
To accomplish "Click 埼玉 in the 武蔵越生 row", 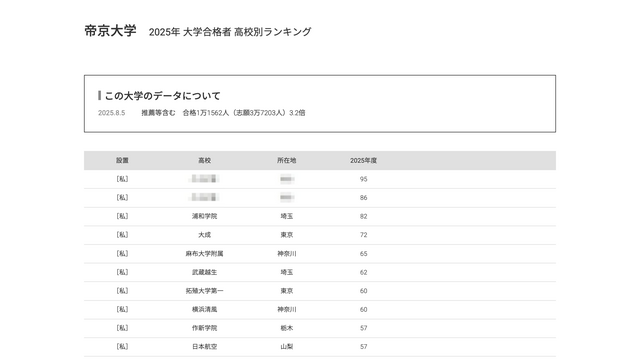I will pos(287,272).
